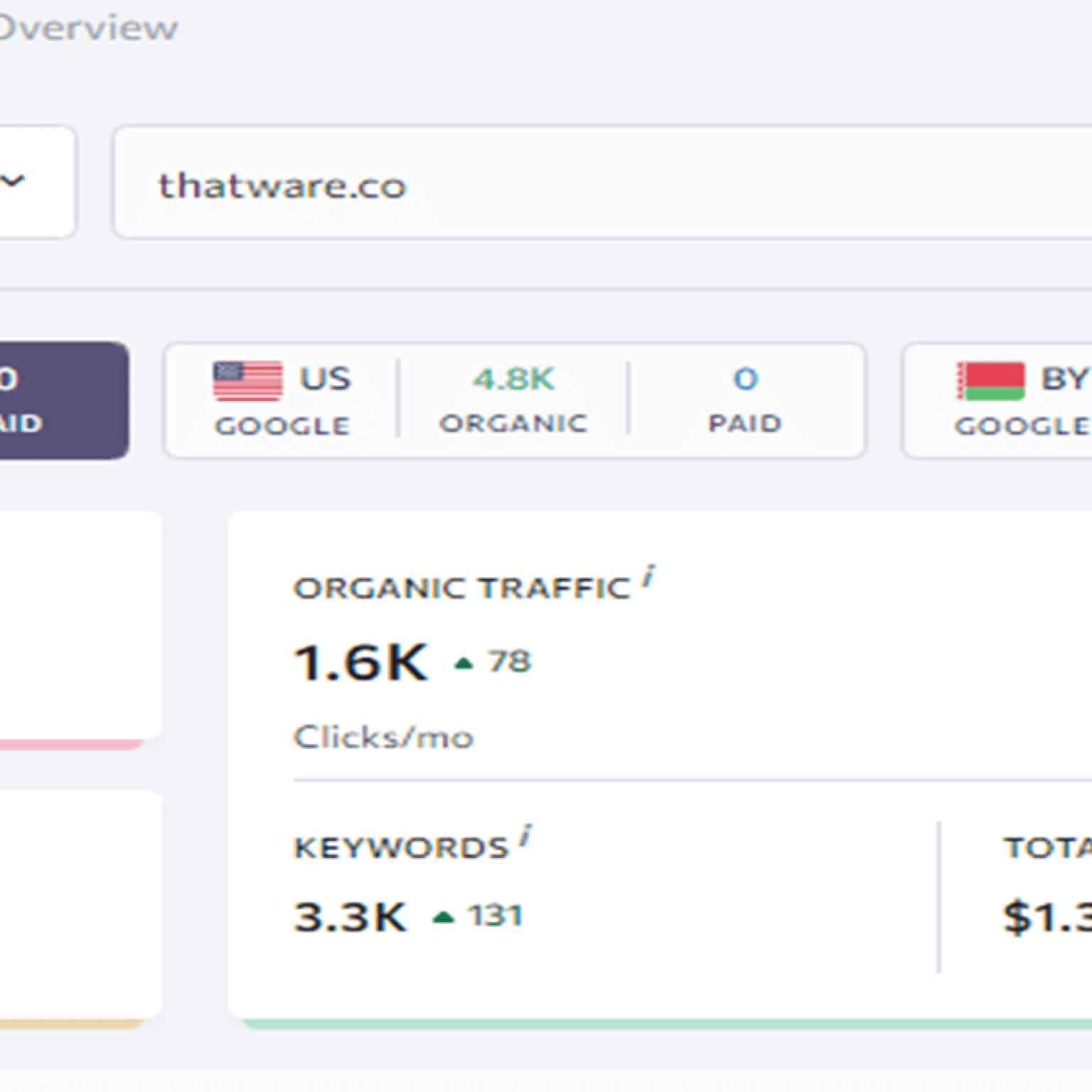Viewport: 1092px width, 1092px height.
Task: Open the Organic Traffic info icon
Action: [x=648, y=575]
